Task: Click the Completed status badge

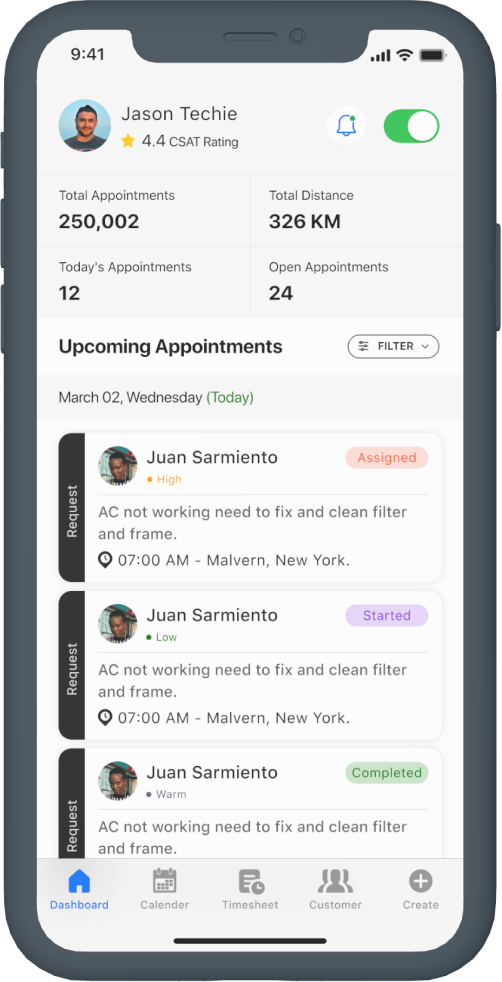Action: point(387,773)
